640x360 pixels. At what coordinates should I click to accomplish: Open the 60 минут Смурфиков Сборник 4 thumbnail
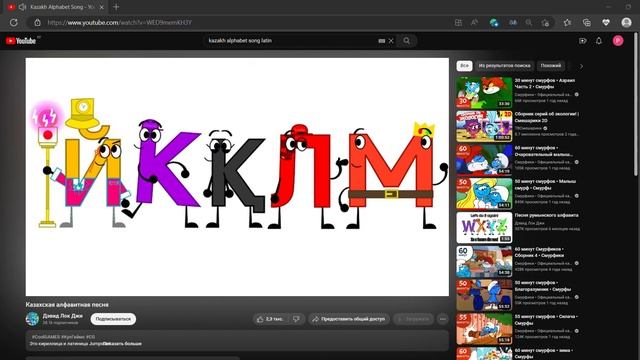coord(484,261)
